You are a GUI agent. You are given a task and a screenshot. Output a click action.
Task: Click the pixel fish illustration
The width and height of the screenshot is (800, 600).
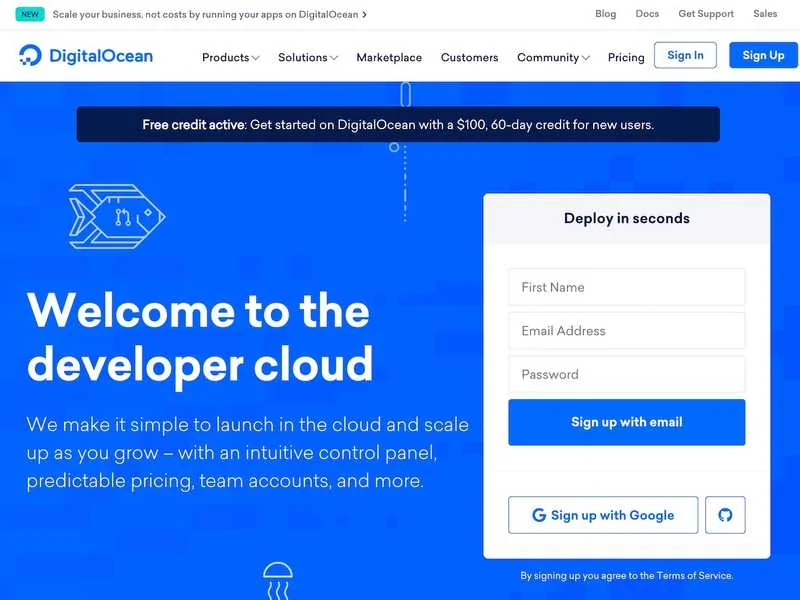(x=115, y=215)
